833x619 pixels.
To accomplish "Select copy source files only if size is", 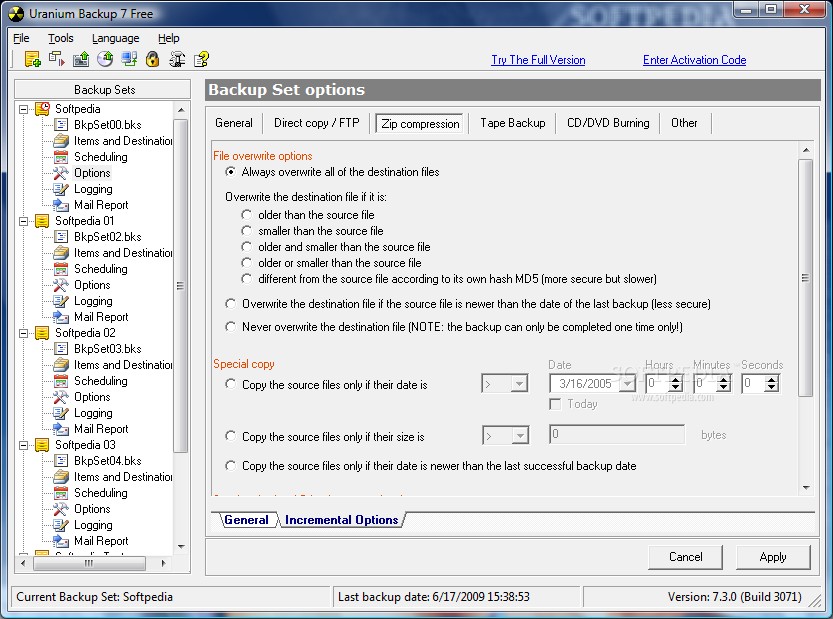I will (230, 436).
